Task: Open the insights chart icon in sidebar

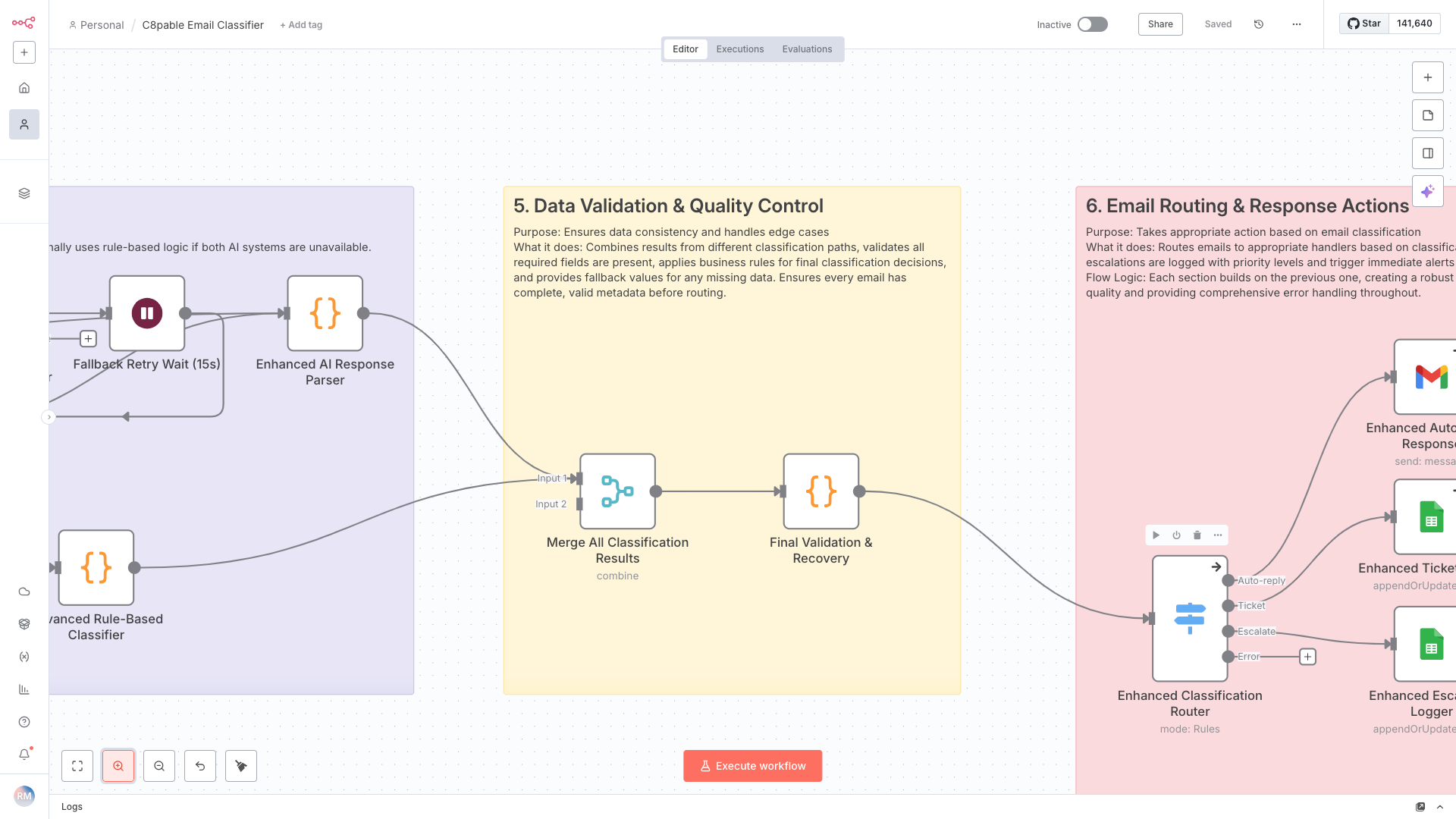Action: (x=24, y=689)
